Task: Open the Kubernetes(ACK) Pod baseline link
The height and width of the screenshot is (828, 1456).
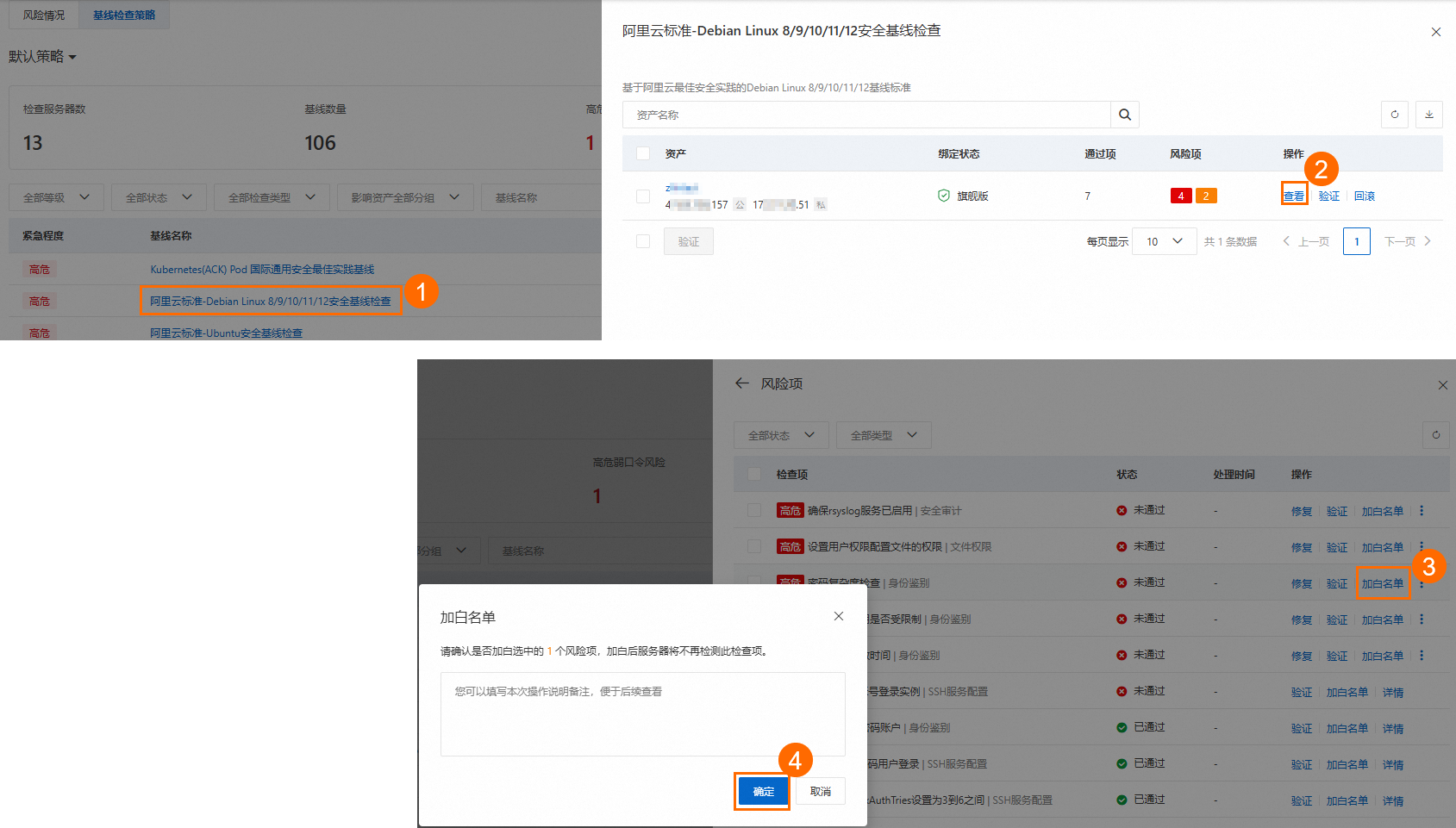Action: [262, 270]
